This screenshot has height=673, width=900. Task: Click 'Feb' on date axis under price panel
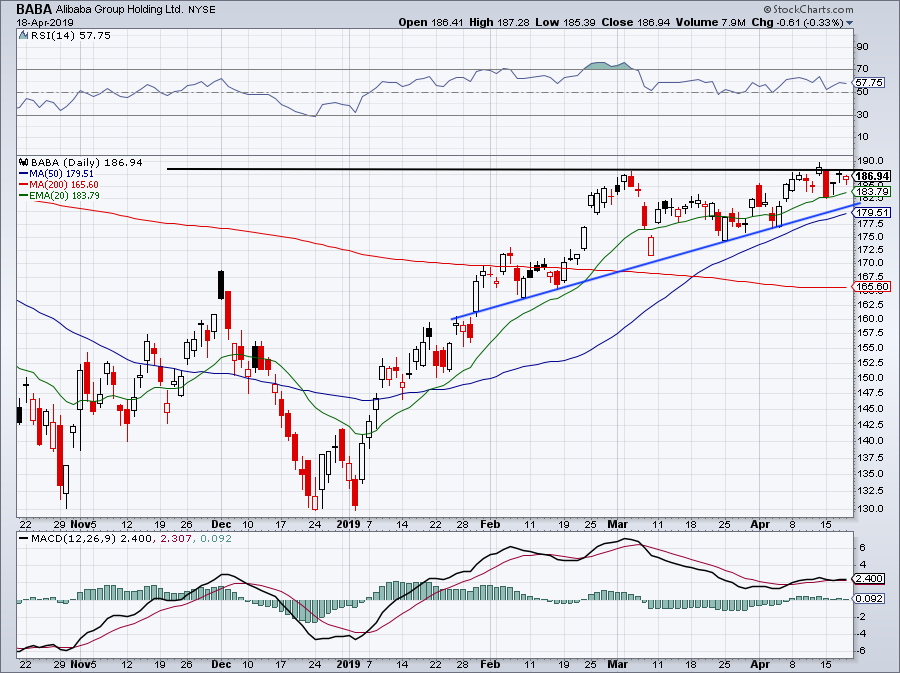[x=490, y=524]
